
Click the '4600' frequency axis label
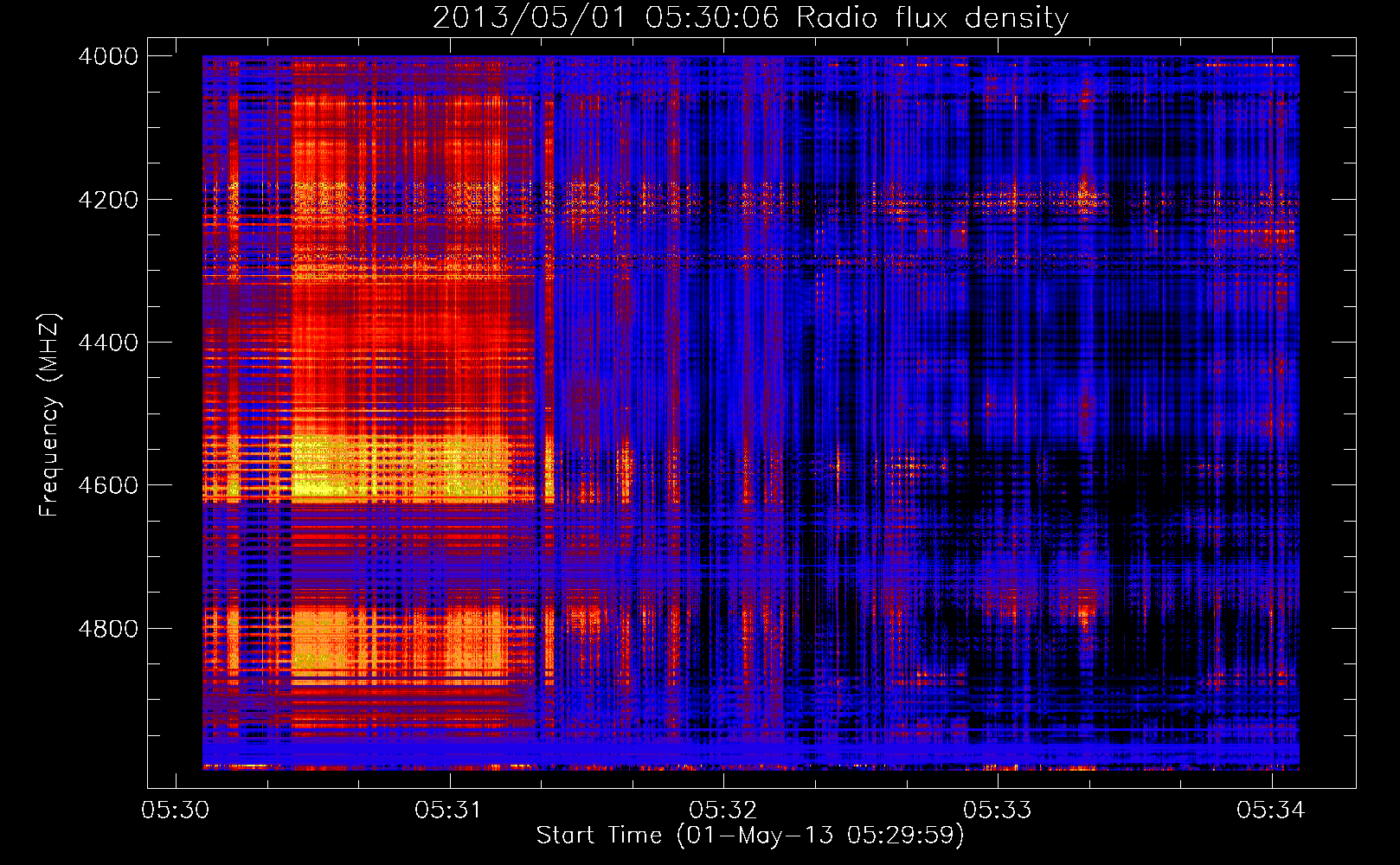click(x=108, y=485)
